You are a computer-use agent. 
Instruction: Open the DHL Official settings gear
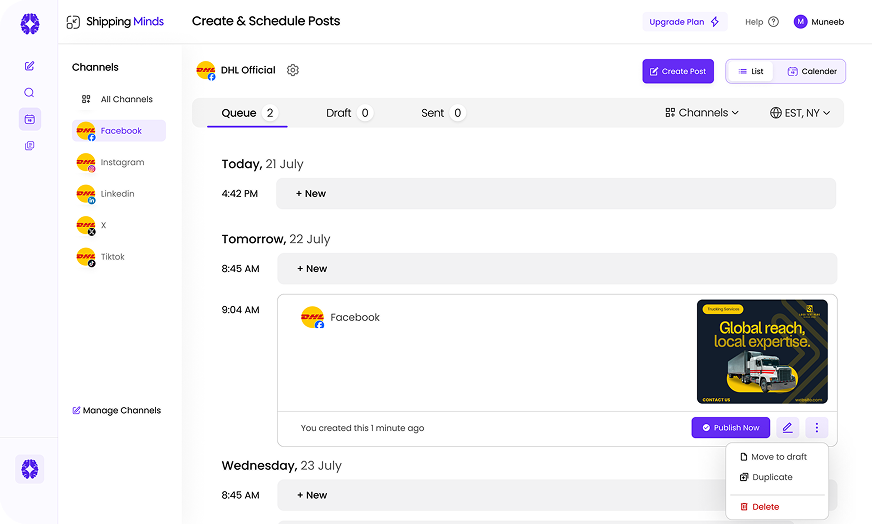[293, 70]
